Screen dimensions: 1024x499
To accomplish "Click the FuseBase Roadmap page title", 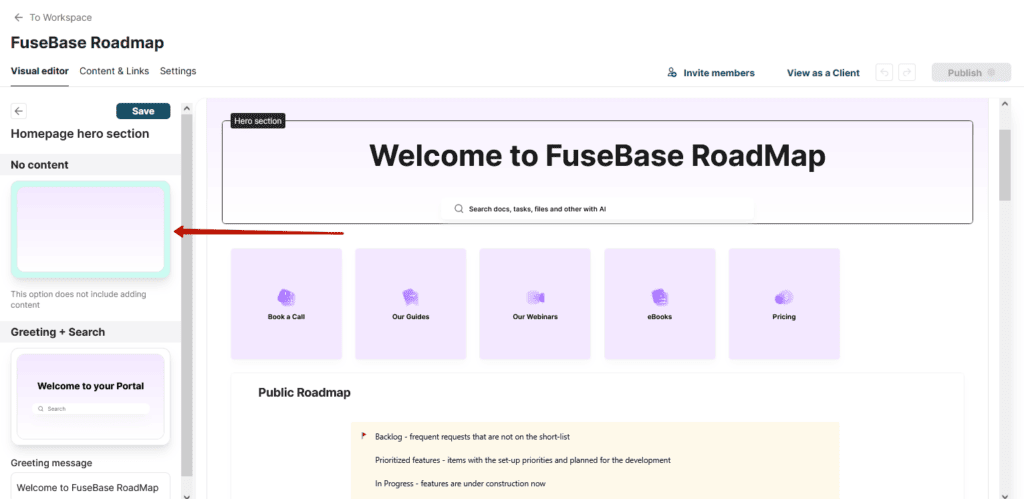I will pyautogui.click(x=88, y=43).
